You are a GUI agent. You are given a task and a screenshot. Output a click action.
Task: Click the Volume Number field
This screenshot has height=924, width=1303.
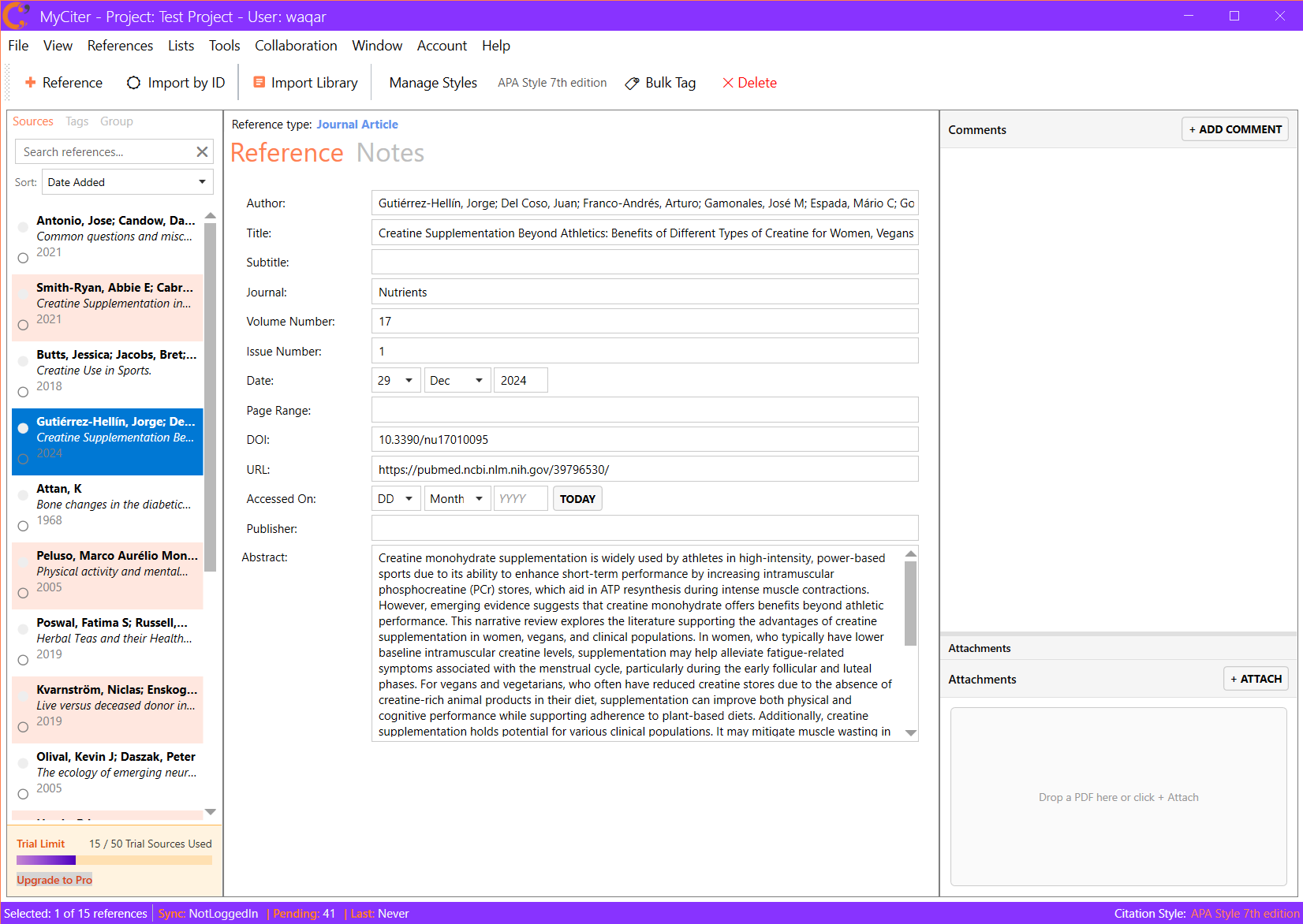point(644,321)
